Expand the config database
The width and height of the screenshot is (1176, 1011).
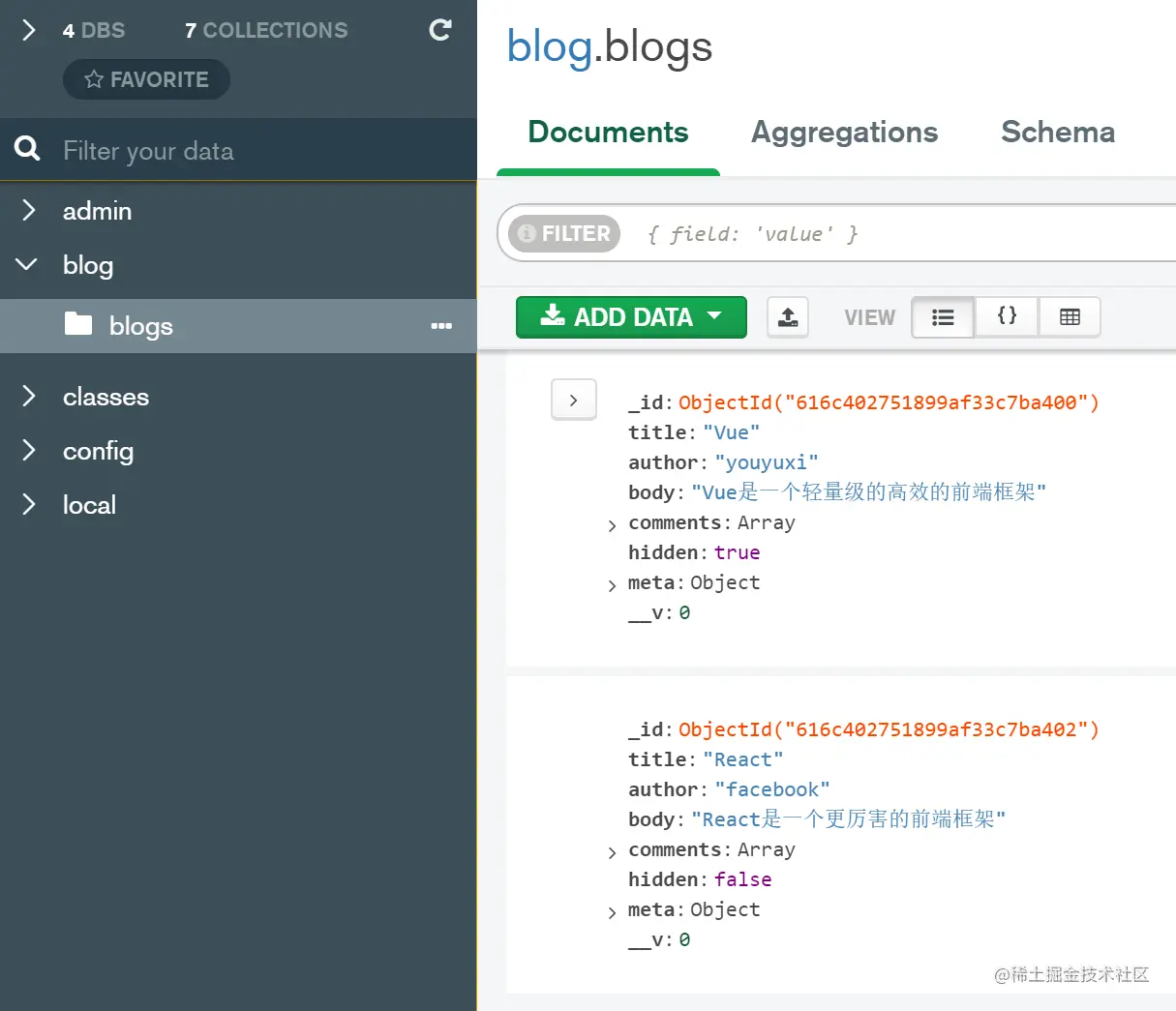(28, 450)
